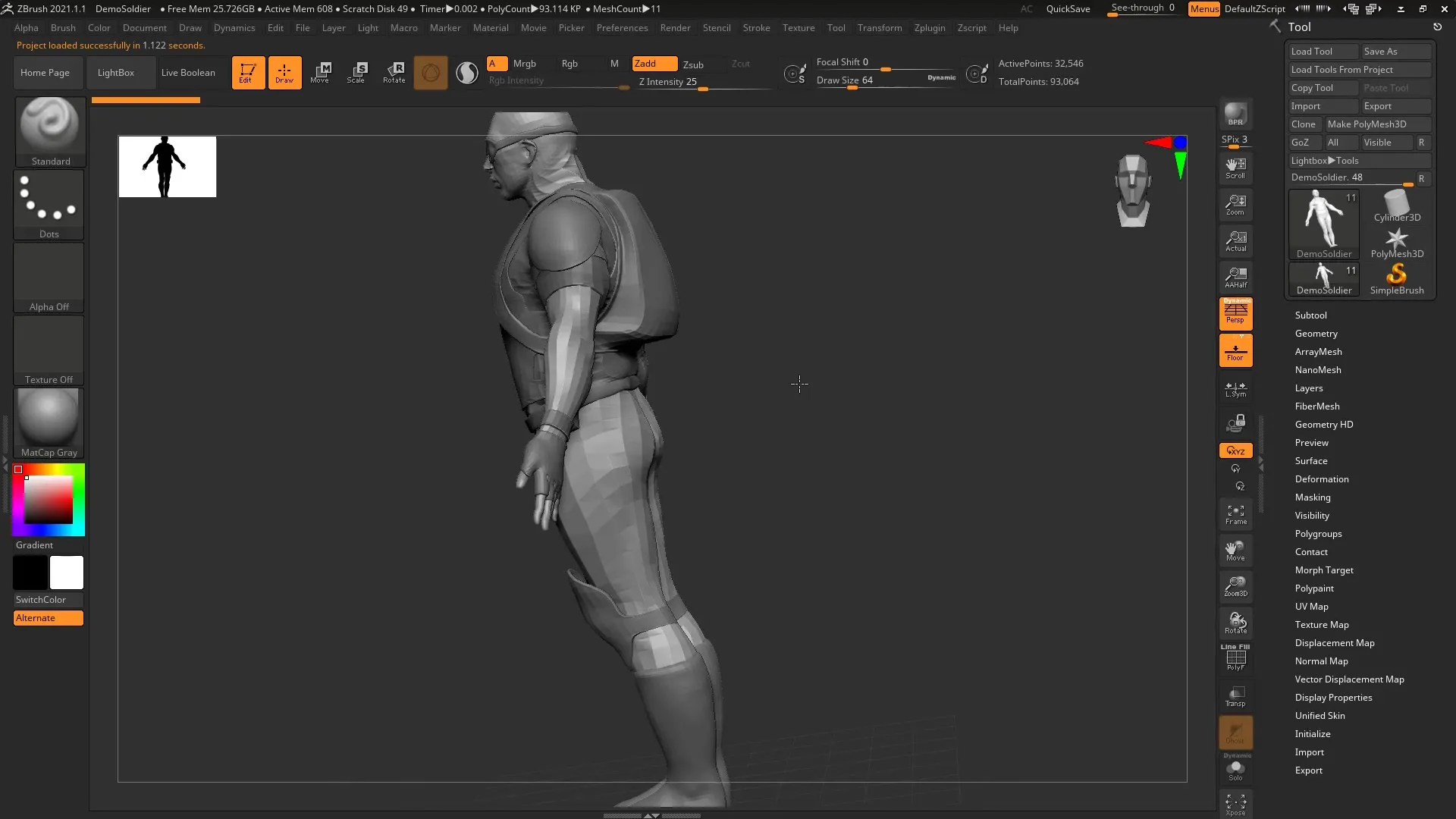Select the SimpleBrush tool thumbnail
Screen dimensions: 1456x819
coord(1397,279)
